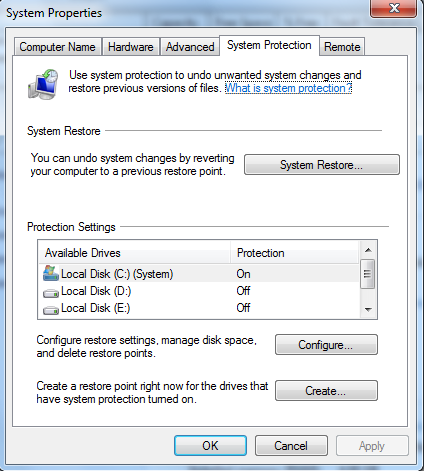424x471 pixels.
Task: Switch to the Computer Name tab
Action: (57, 47)
